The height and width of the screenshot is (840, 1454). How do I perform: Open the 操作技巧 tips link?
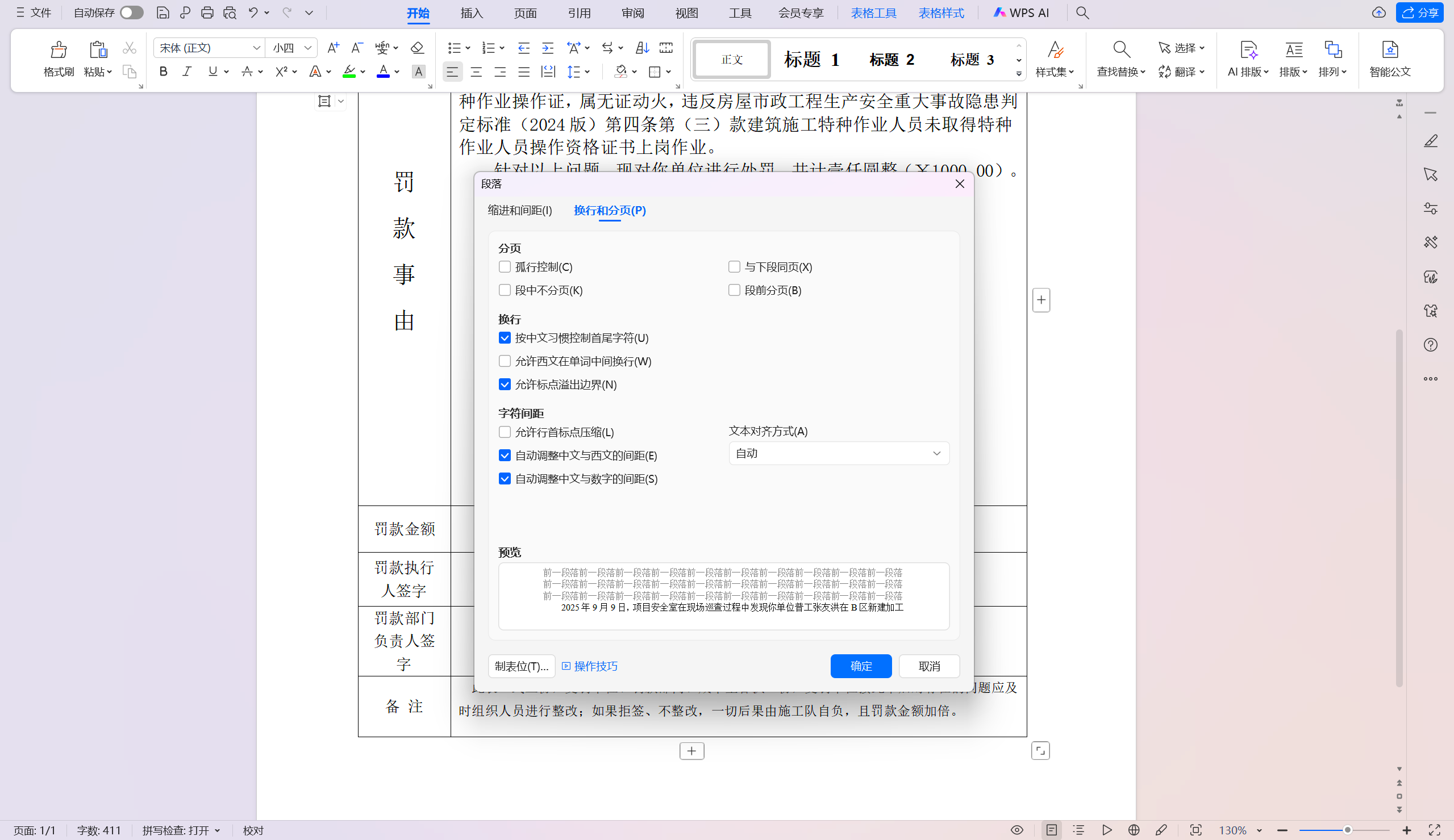pos(590,666)
